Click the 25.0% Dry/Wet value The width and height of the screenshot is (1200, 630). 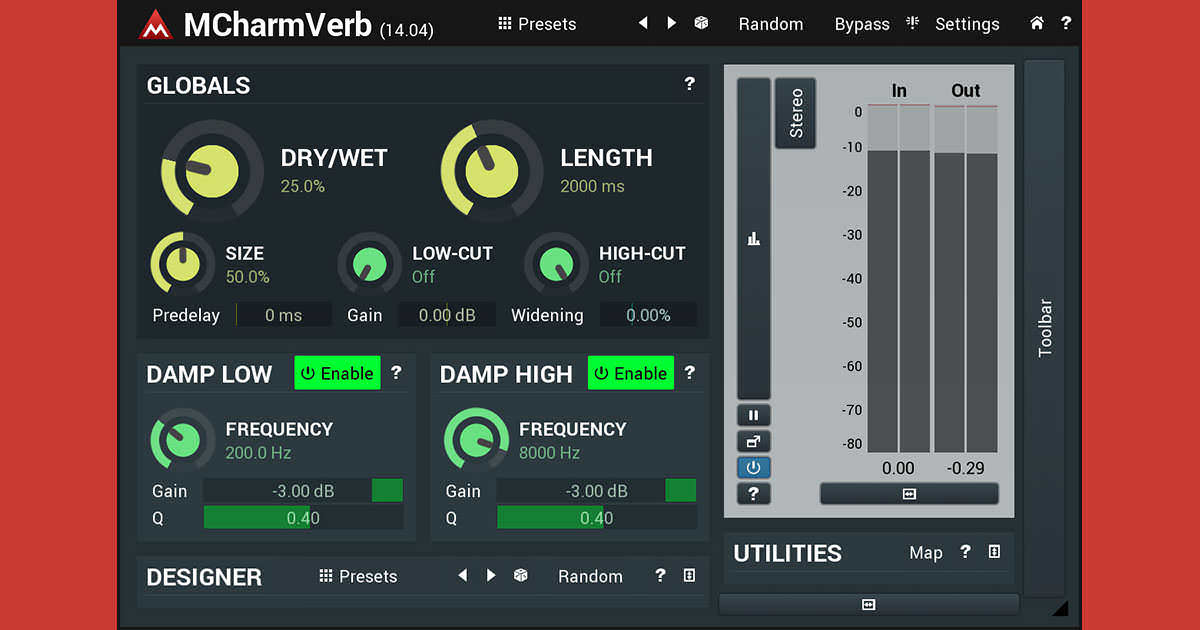[303, 186]
